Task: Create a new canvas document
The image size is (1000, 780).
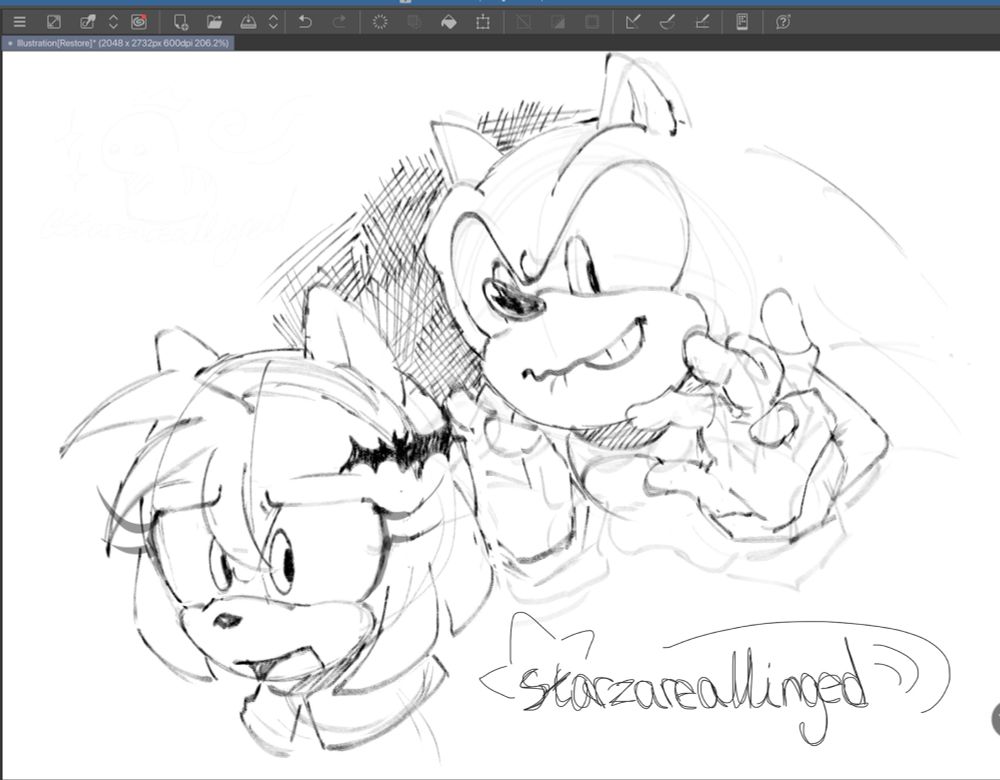Action: click(x=180, y=22)
